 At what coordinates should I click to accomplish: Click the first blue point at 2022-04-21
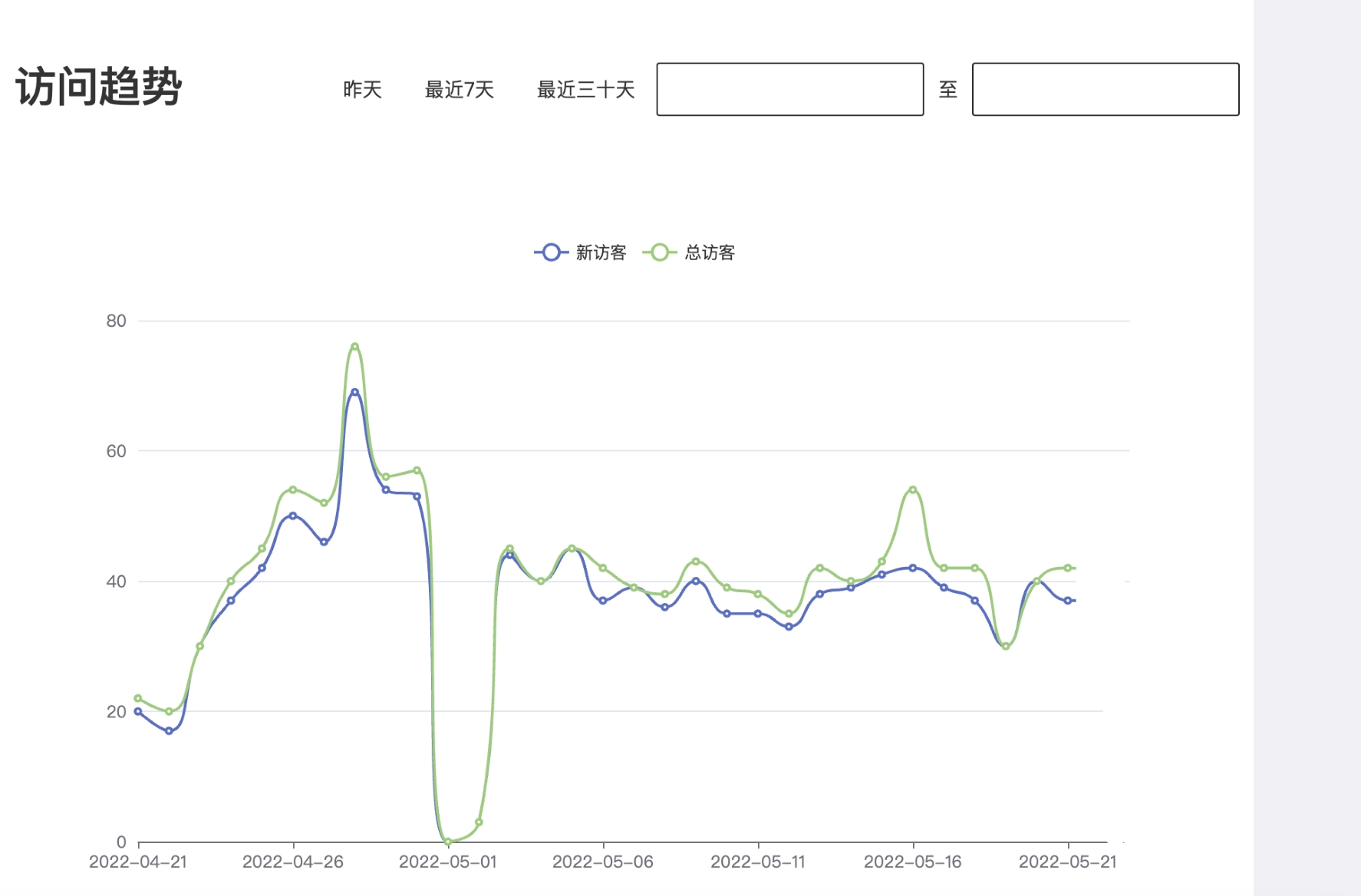(138, 711)
